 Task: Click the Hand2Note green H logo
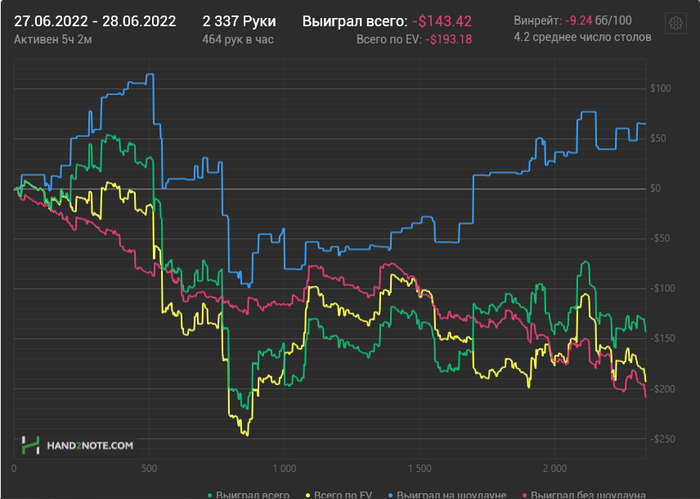(30, 445)
